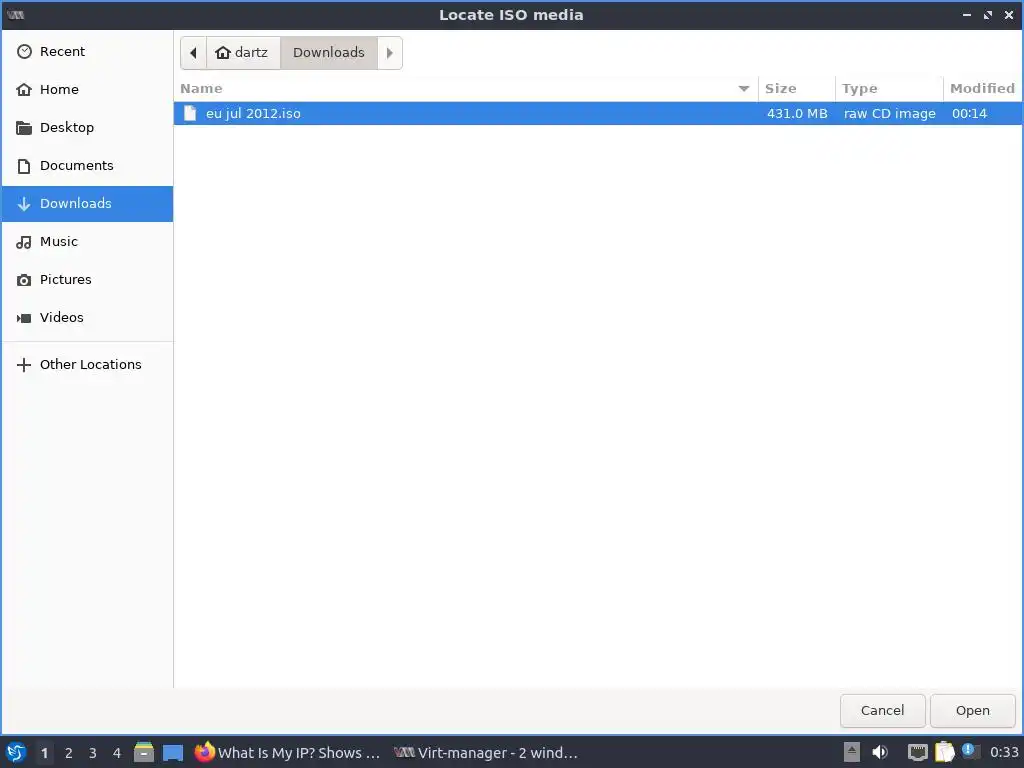The height and width of the screenshot is (768, 1024).
Task: Select the eu jul 2012.iso file
Action: (598, 114)
